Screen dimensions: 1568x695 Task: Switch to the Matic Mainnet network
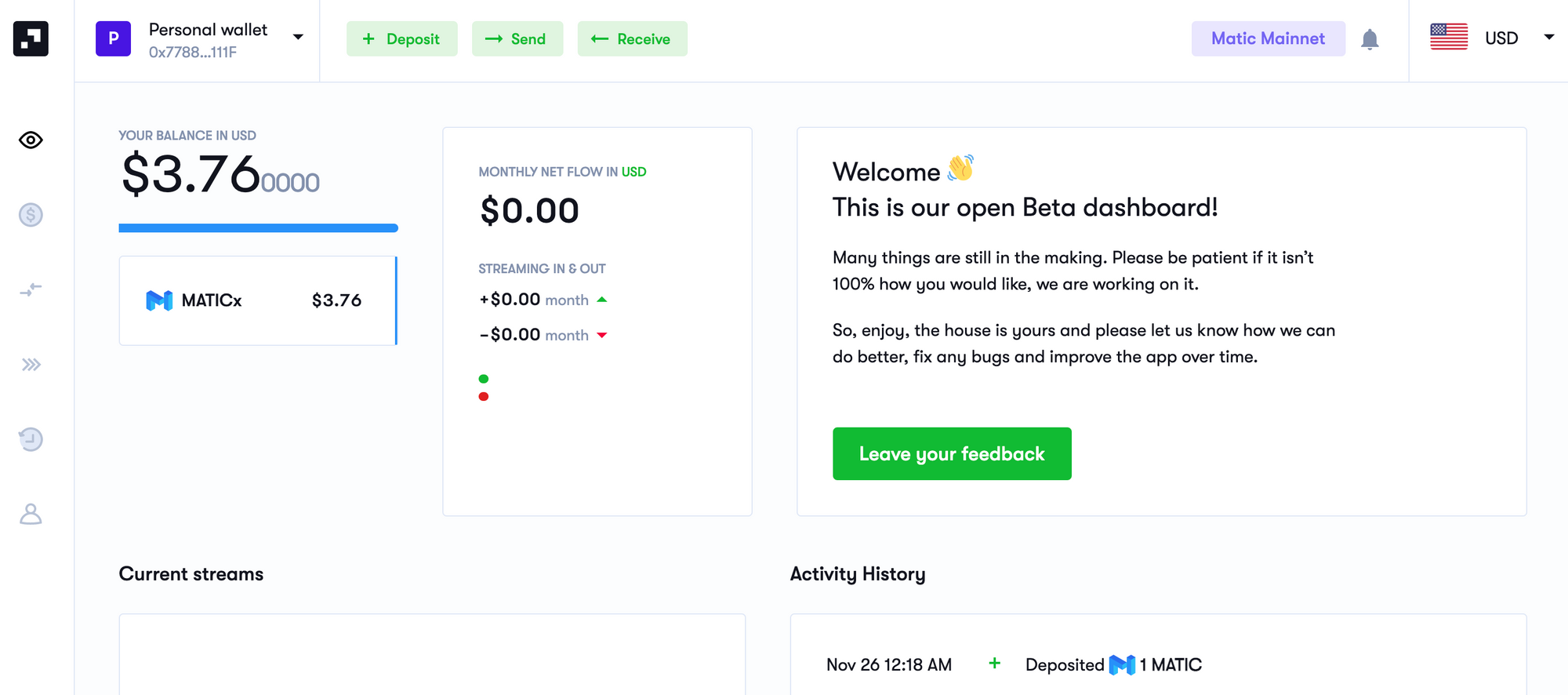point(1268,38)
